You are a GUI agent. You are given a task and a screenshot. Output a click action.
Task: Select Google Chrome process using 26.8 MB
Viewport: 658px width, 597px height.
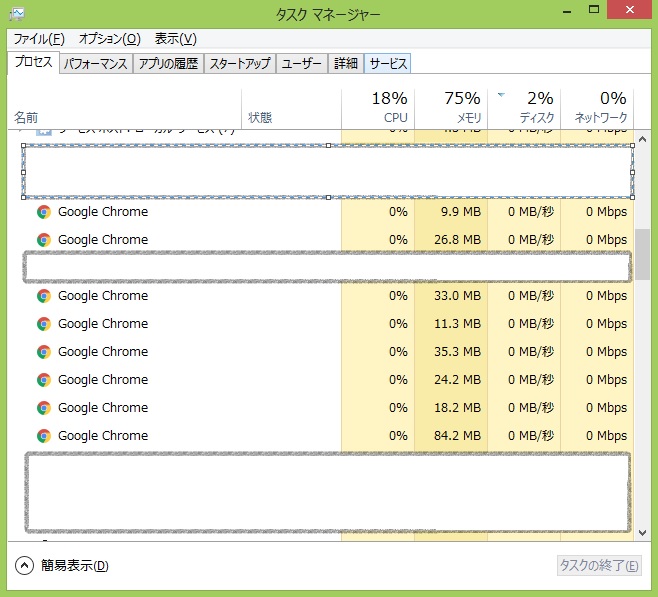[321, 240]
